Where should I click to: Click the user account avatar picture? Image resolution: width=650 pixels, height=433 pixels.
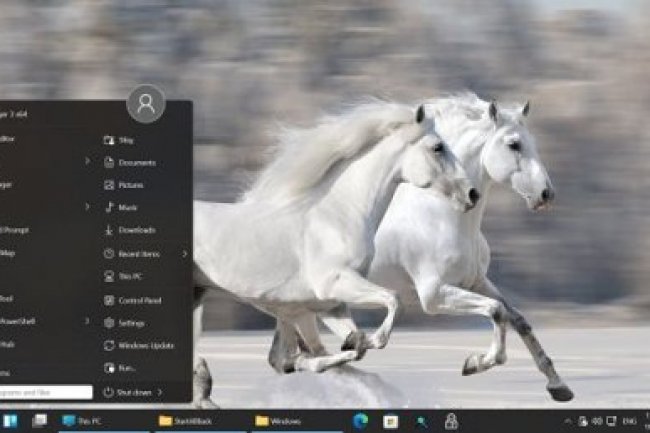click(x=146, y=104)
